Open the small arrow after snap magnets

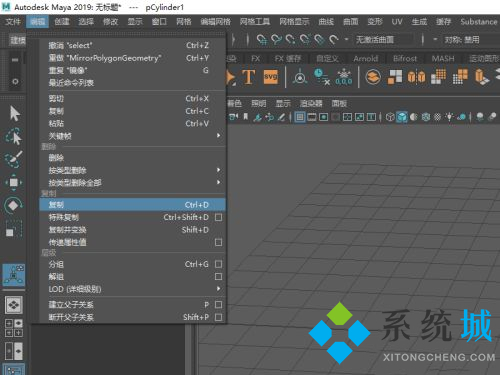click(x=346, y=39)
